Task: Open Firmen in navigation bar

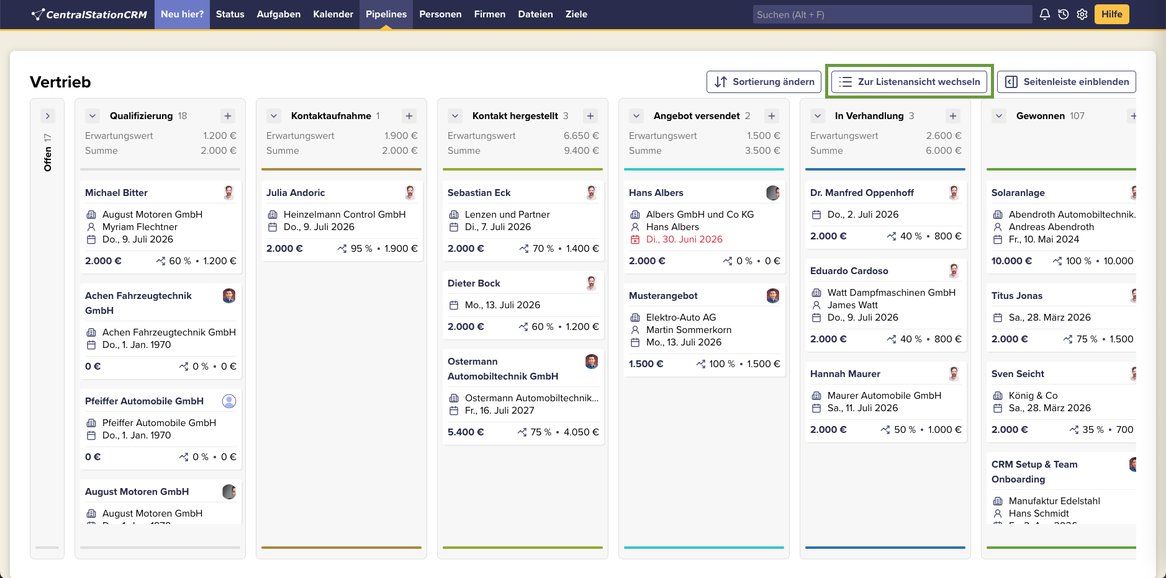Action: click(489, 14)
